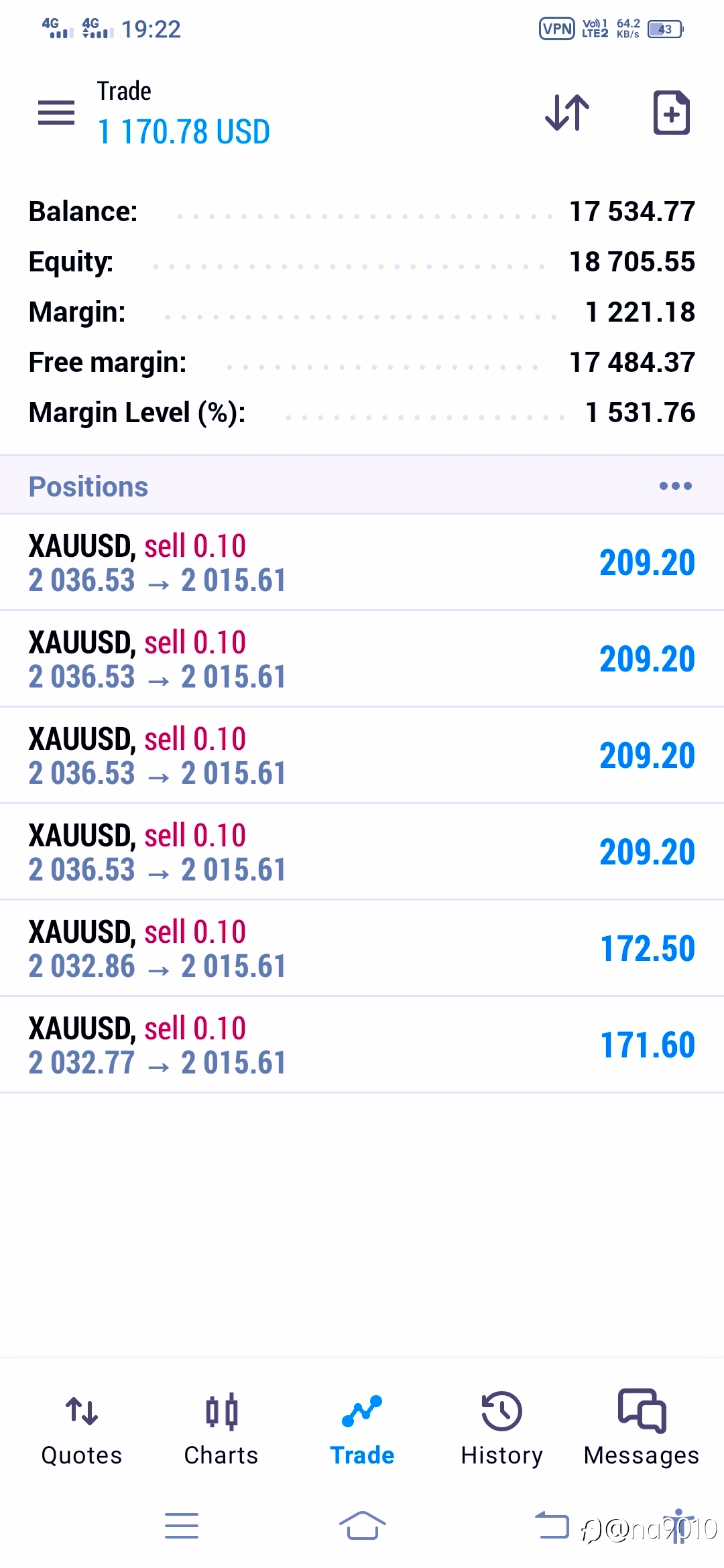The height and width of the screenshot is (1568, 724).
Task: Open the position with profit 172.50
Action: 362,948
